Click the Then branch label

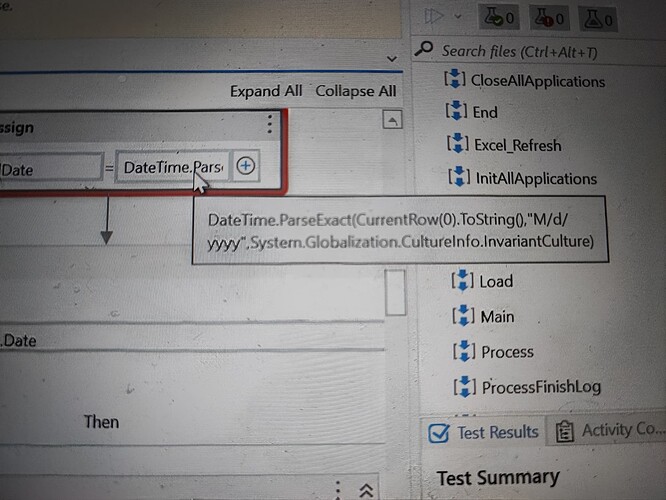[x=101, y=422]
